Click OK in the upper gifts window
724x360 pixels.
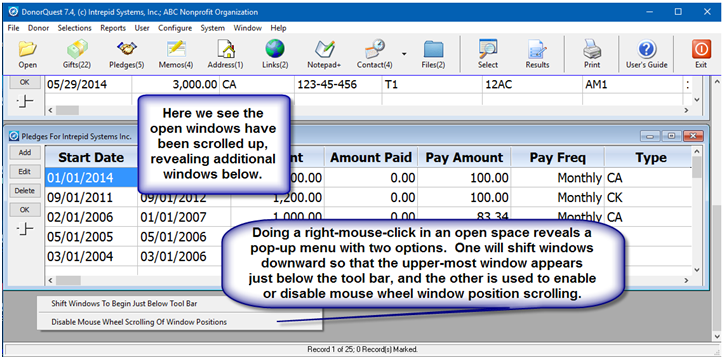pos(25,82)
